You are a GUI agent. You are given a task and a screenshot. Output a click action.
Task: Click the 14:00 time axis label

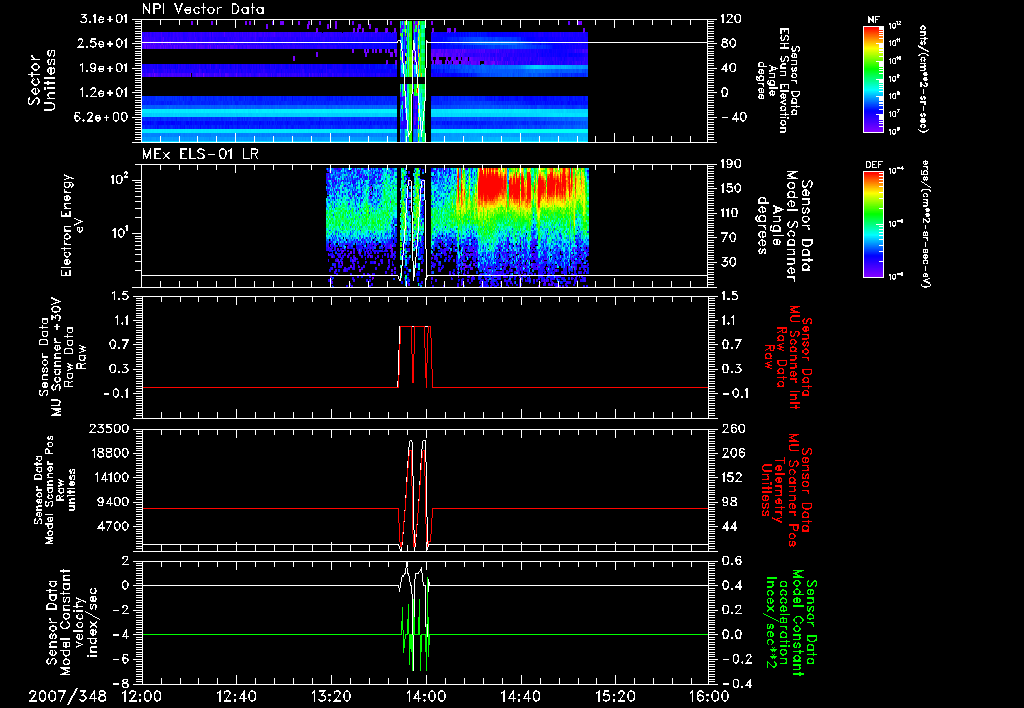(426, 696)
